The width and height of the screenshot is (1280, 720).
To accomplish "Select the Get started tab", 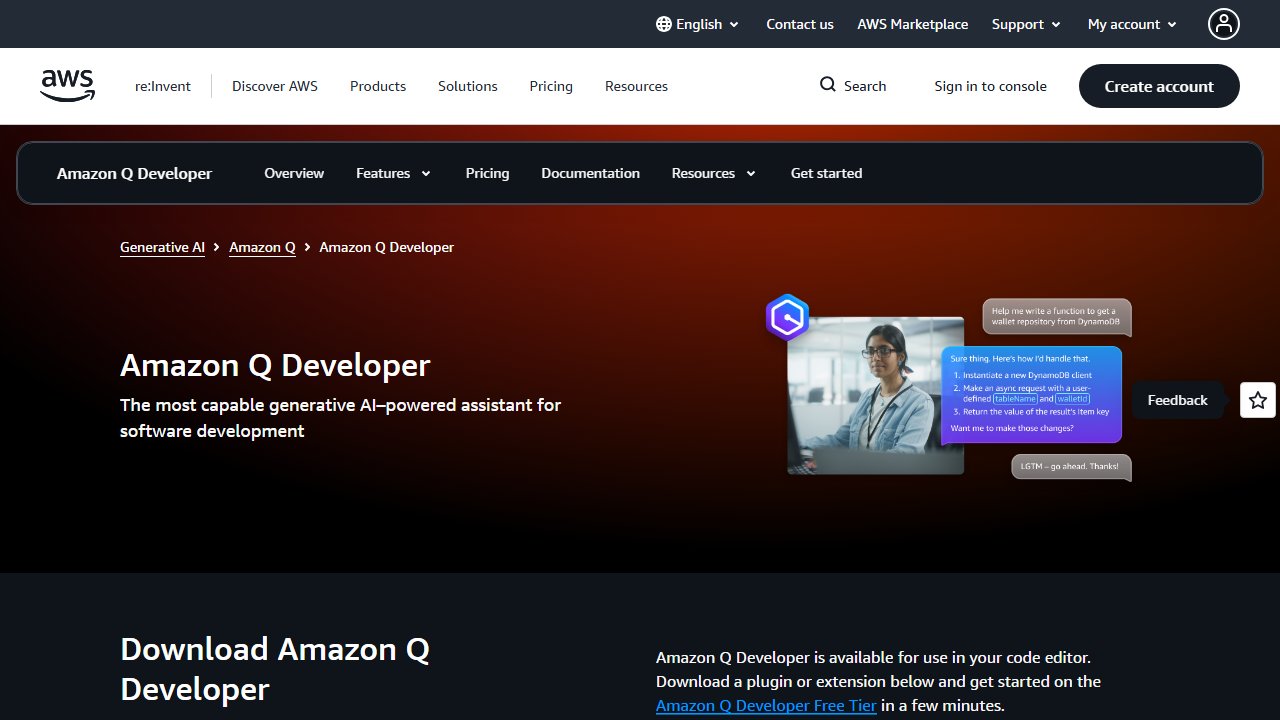I will point(826,173).
